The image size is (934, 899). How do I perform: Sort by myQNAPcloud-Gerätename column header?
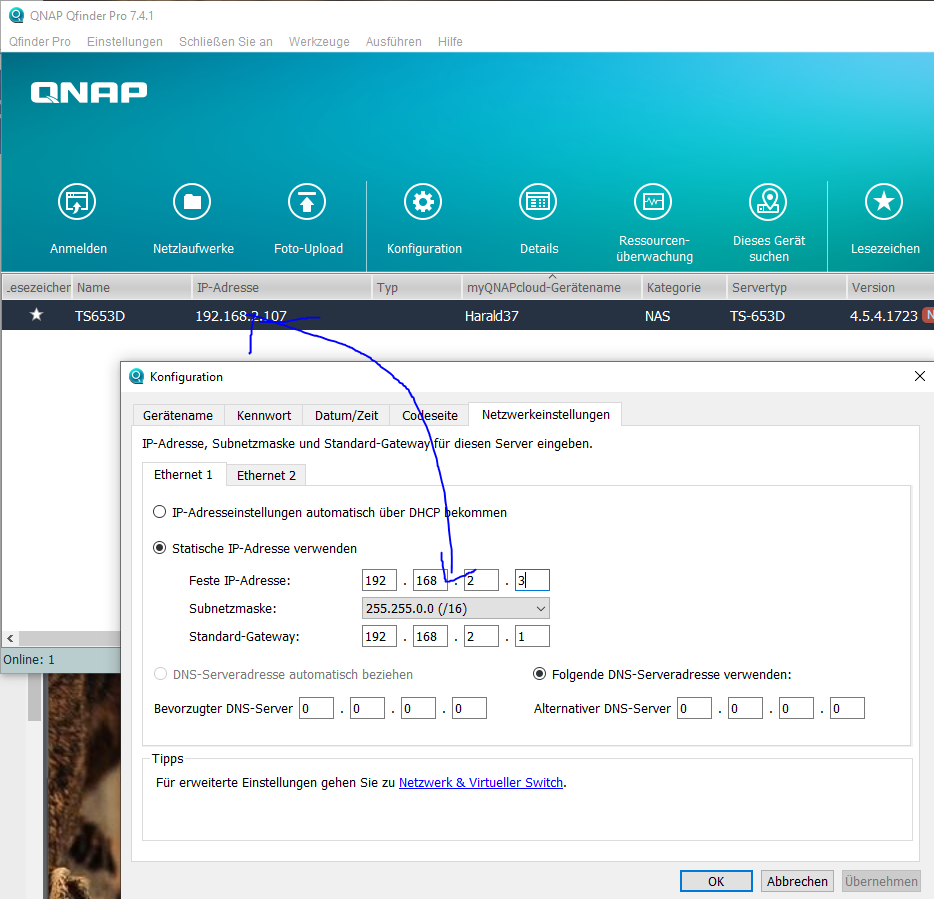[x=552, y=287]
